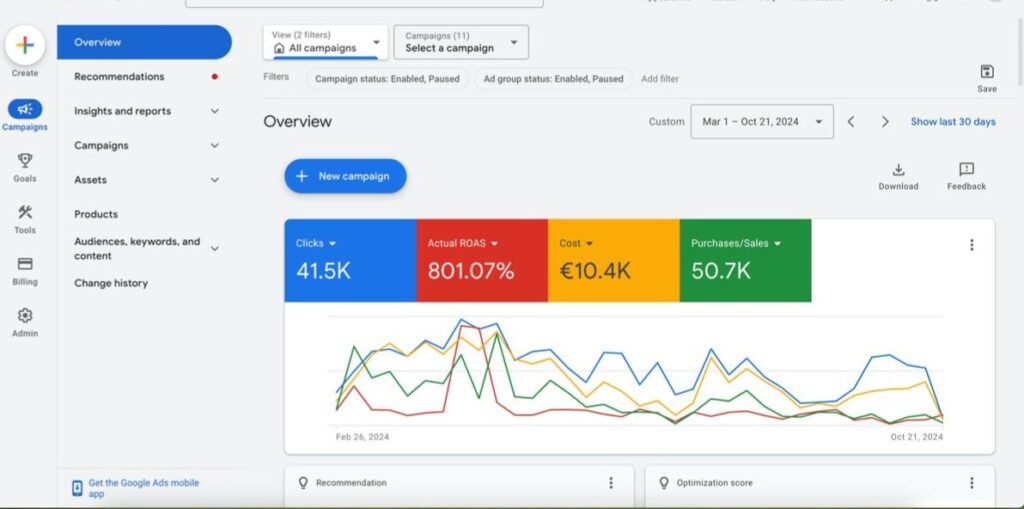Click the blue Clicks scorecard tile
The height and width of the screenshot is (509, 1024).
(350, 261)
